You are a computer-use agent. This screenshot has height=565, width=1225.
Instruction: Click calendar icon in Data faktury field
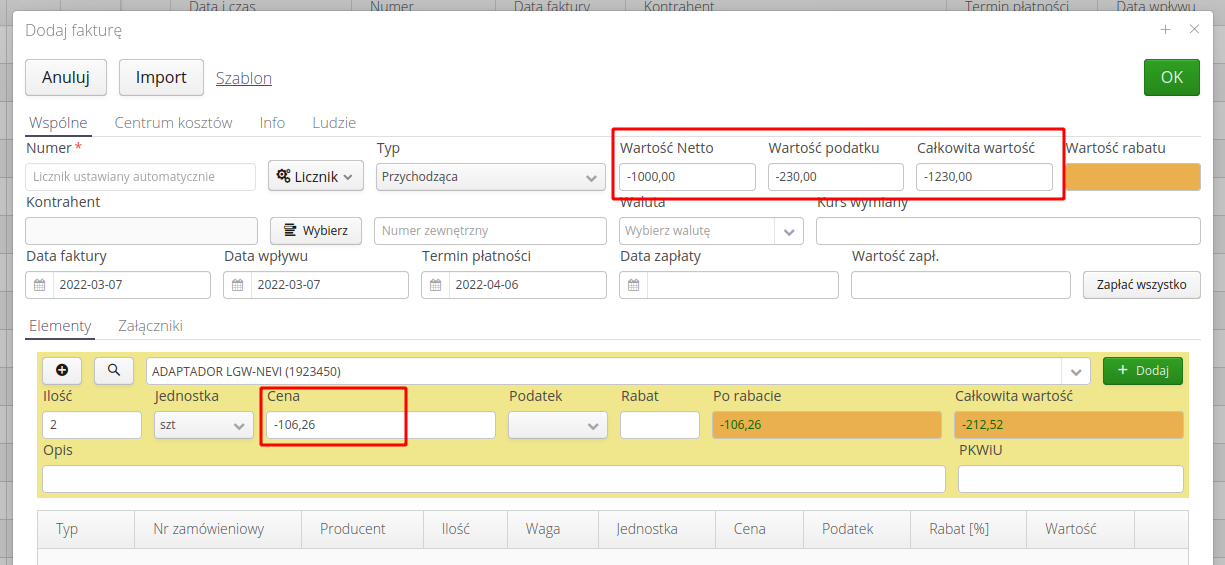[x=40, y=285]
